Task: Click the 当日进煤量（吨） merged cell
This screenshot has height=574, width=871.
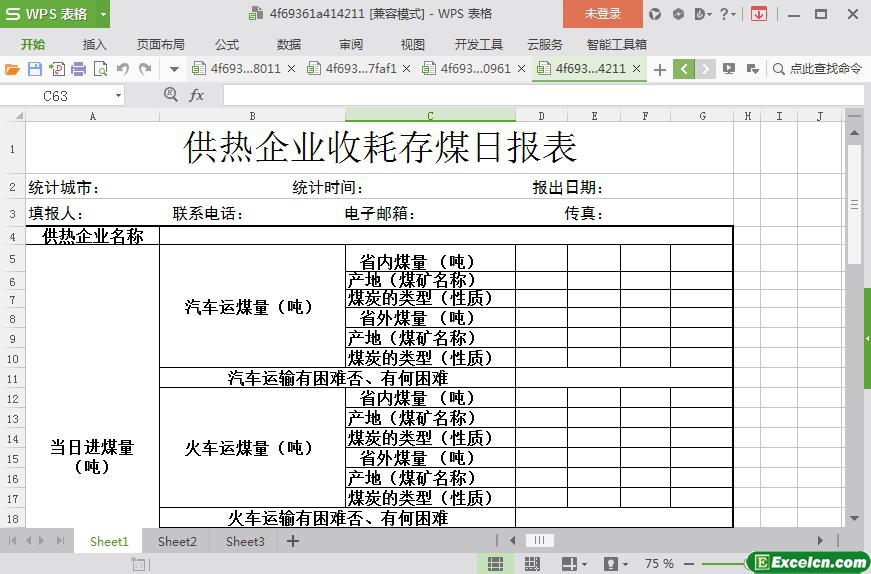Action: [92, 456]
